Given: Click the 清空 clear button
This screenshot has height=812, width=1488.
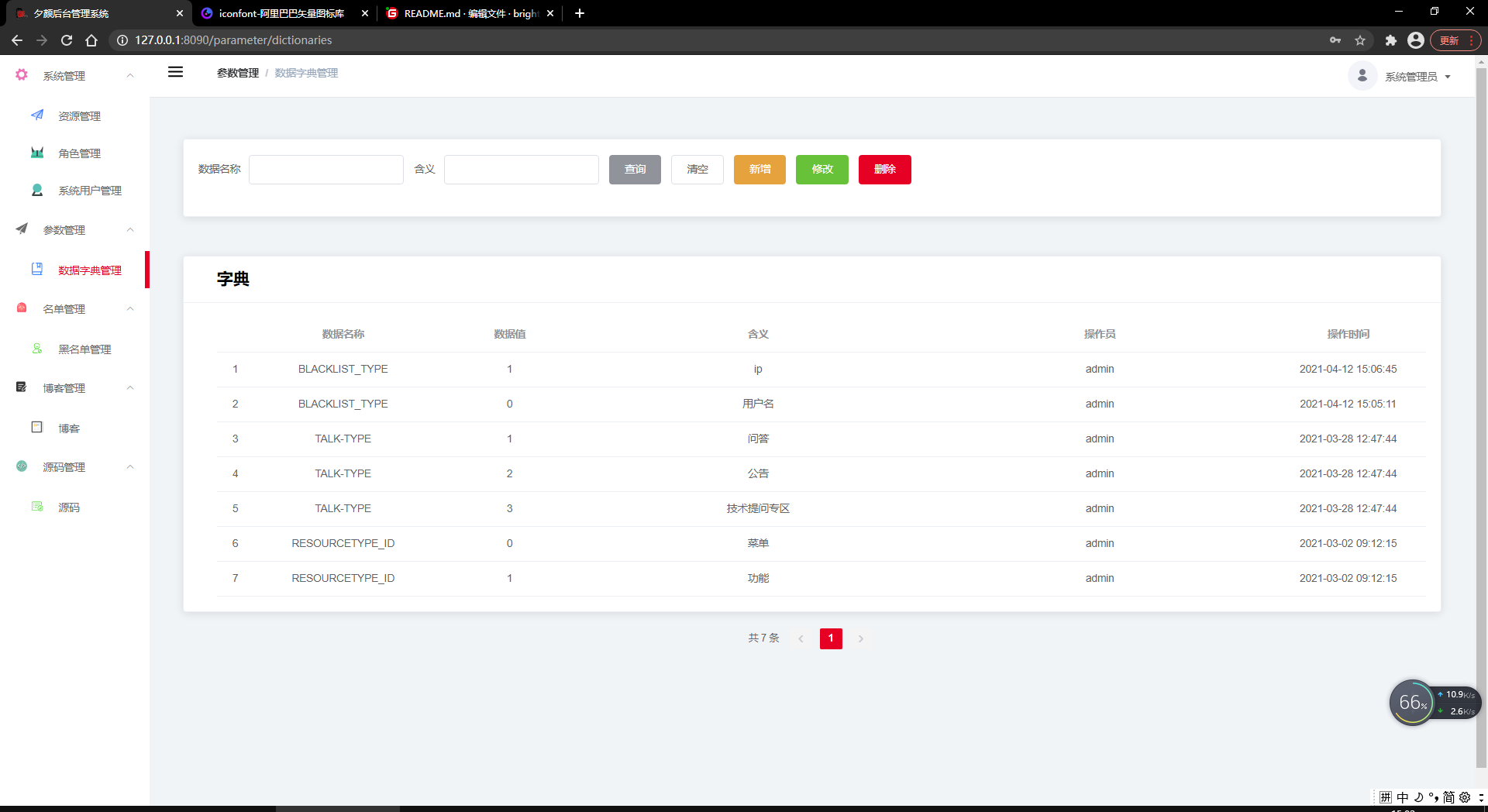Looking at the screenshot, I should (697, 170).
